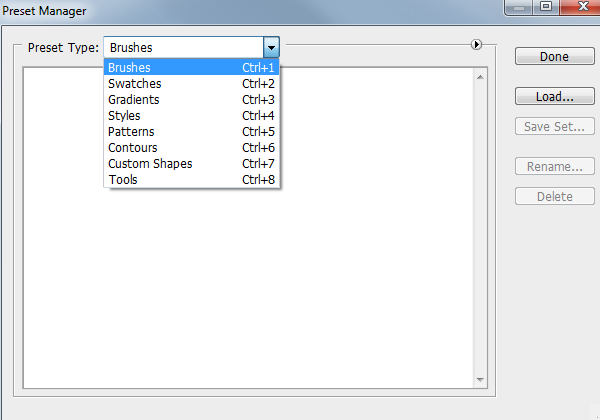Select Custom Shapes preset type
The height and width of the screenshot is (420, 600).
191,164
